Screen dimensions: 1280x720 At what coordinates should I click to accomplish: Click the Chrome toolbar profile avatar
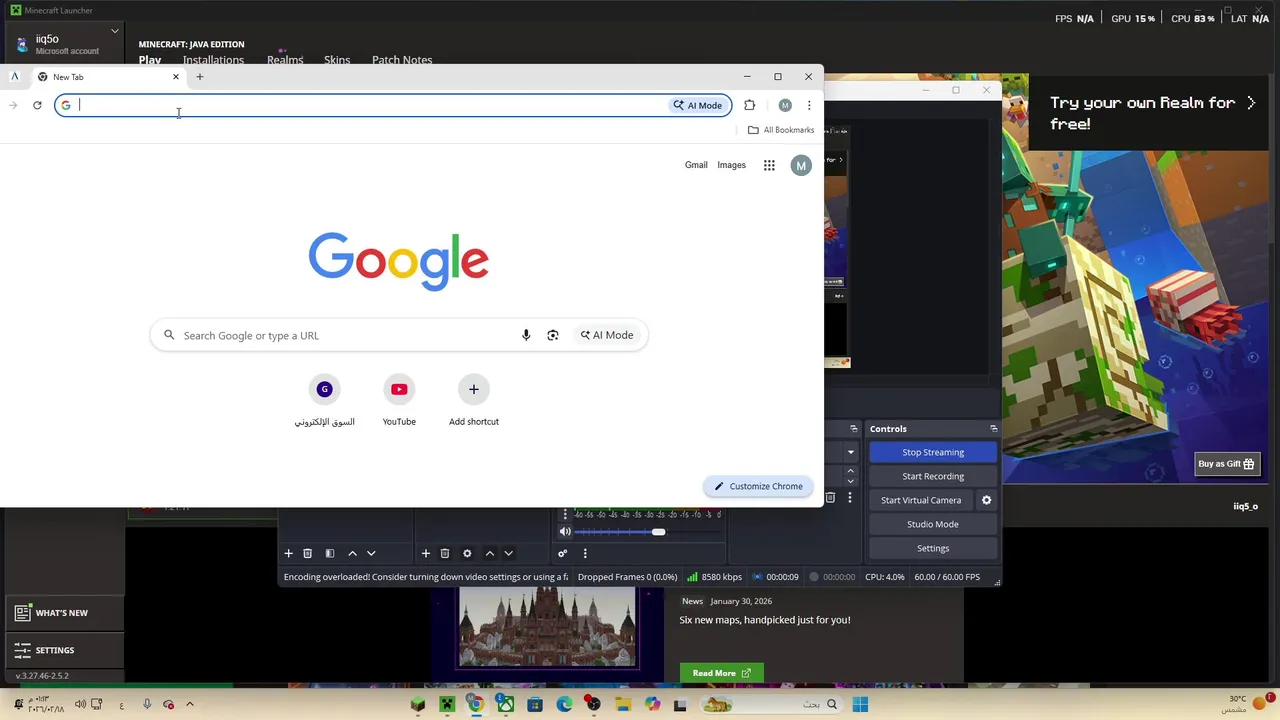[x=785, y=105]
